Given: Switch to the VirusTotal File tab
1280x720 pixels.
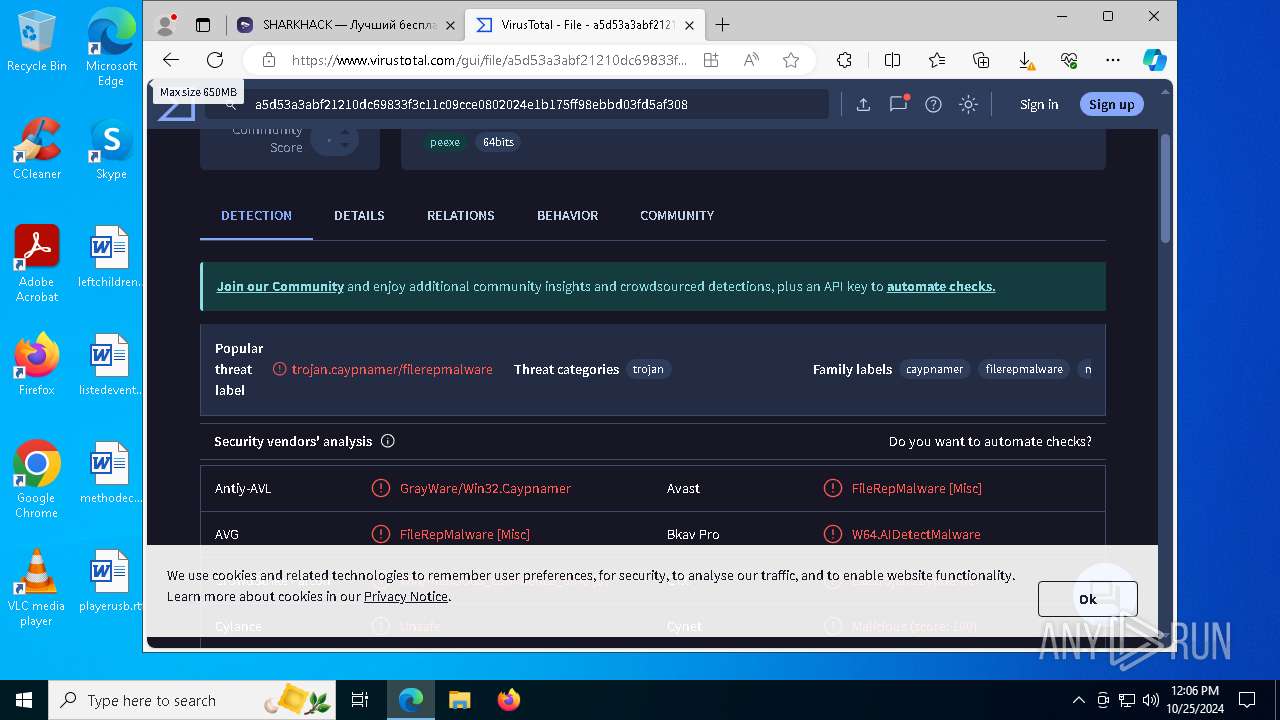Looking at the screenshot, I should pos(586,25).
